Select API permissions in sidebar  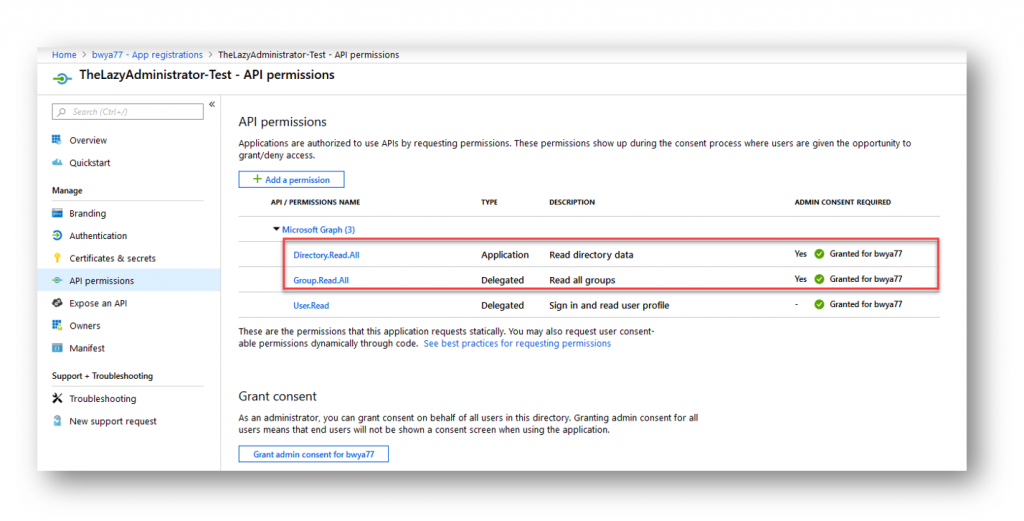point(101,281)
